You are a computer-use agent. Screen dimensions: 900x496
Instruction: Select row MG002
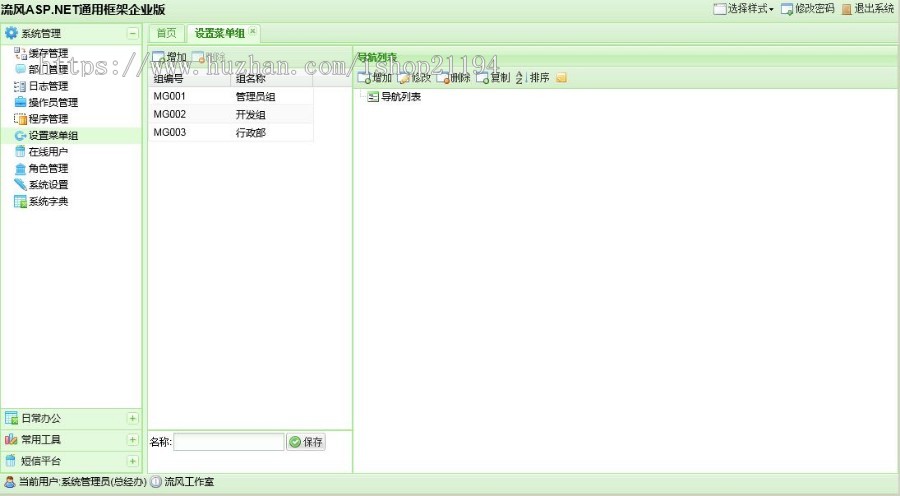pos(231,114)
